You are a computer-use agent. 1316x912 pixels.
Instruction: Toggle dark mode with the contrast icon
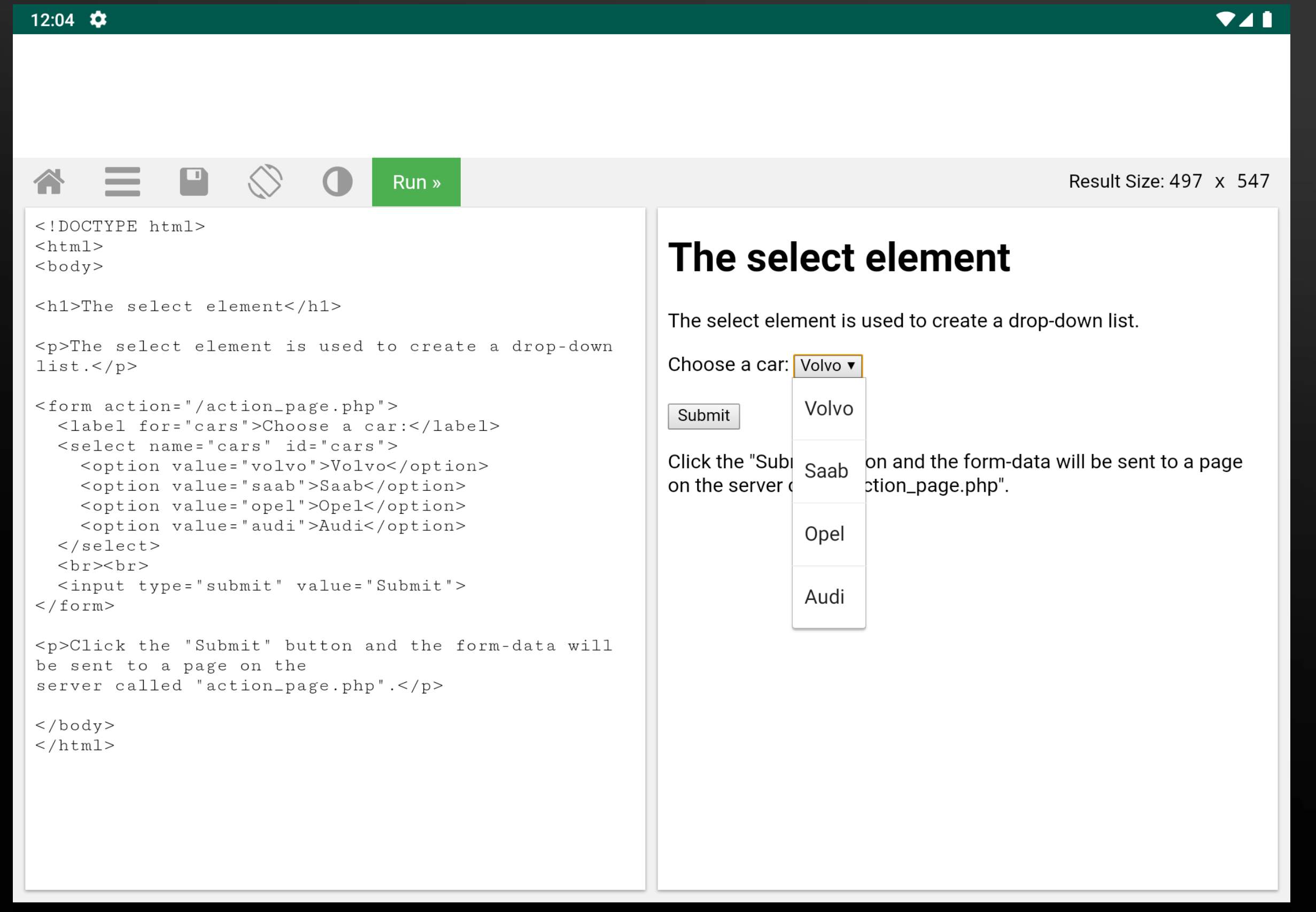(x=337, y=182)
